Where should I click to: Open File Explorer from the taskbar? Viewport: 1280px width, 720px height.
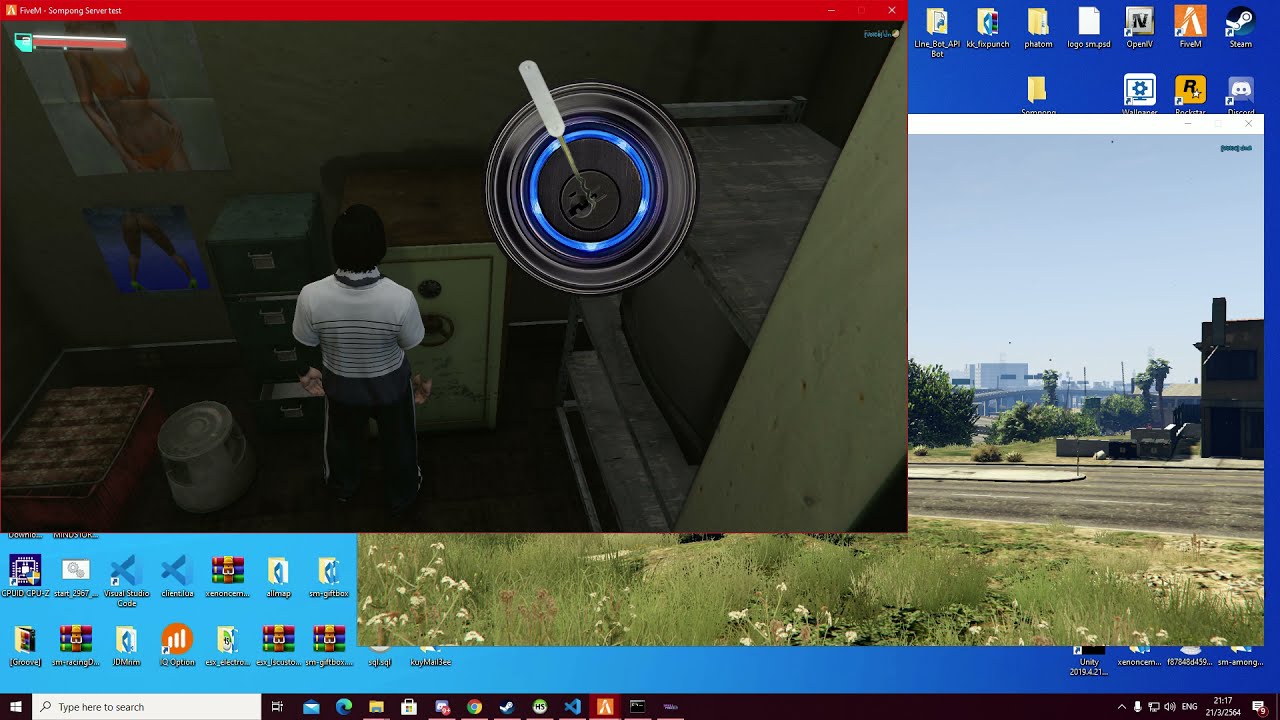[x=376, y=707]
